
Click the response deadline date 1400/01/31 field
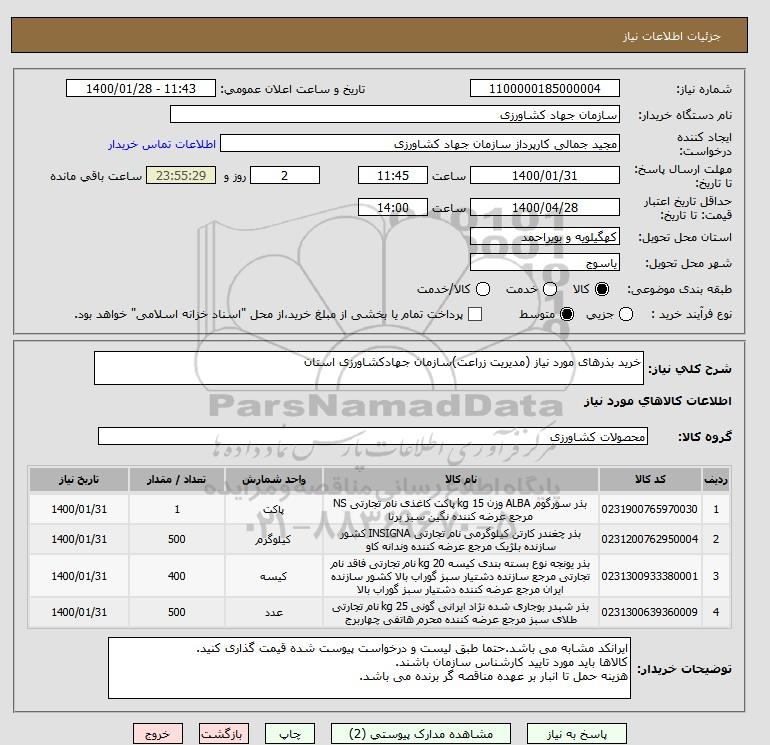point(545,175)
